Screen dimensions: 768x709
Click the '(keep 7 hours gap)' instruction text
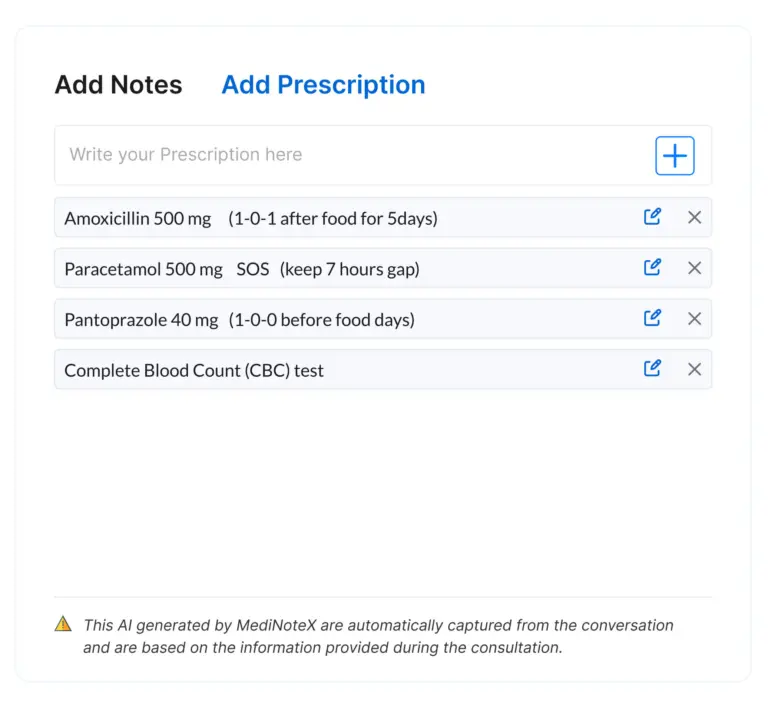(349, 269)
